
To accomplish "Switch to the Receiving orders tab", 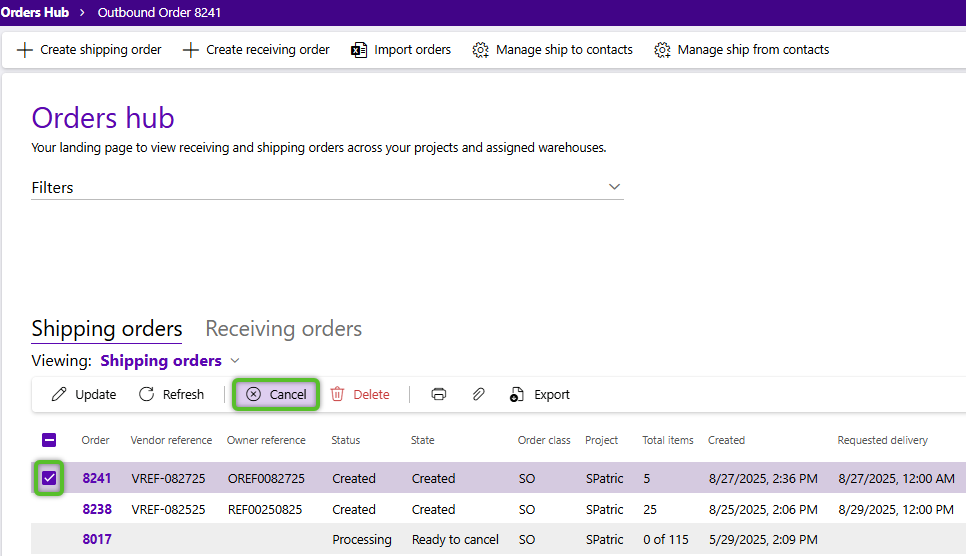I will pos(283,329).
